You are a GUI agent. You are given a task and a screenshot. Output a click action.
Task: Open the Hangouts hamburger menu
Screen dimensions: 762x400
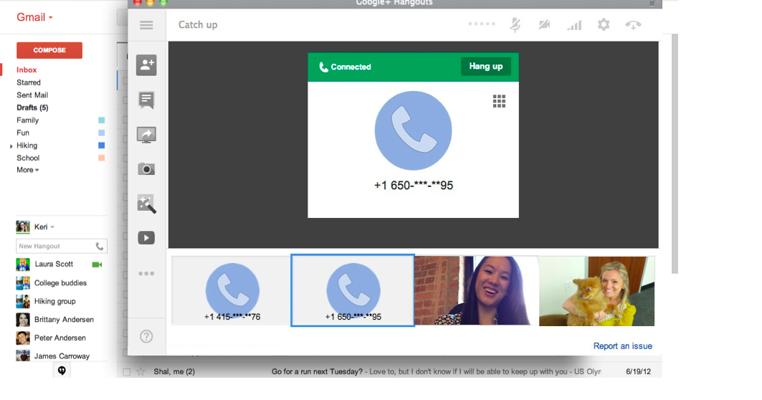click(146, 25)
